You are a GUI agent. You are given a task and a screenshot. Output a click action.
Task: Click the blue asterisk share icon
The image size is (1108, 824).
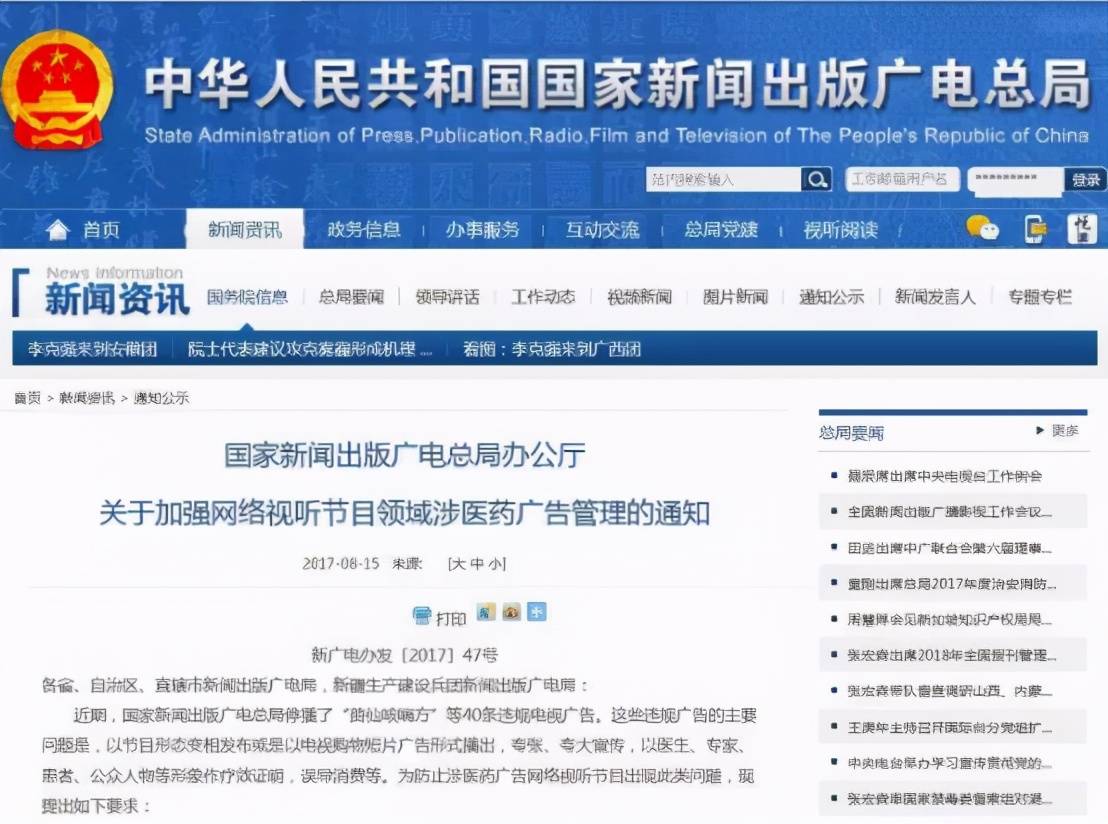537,611
